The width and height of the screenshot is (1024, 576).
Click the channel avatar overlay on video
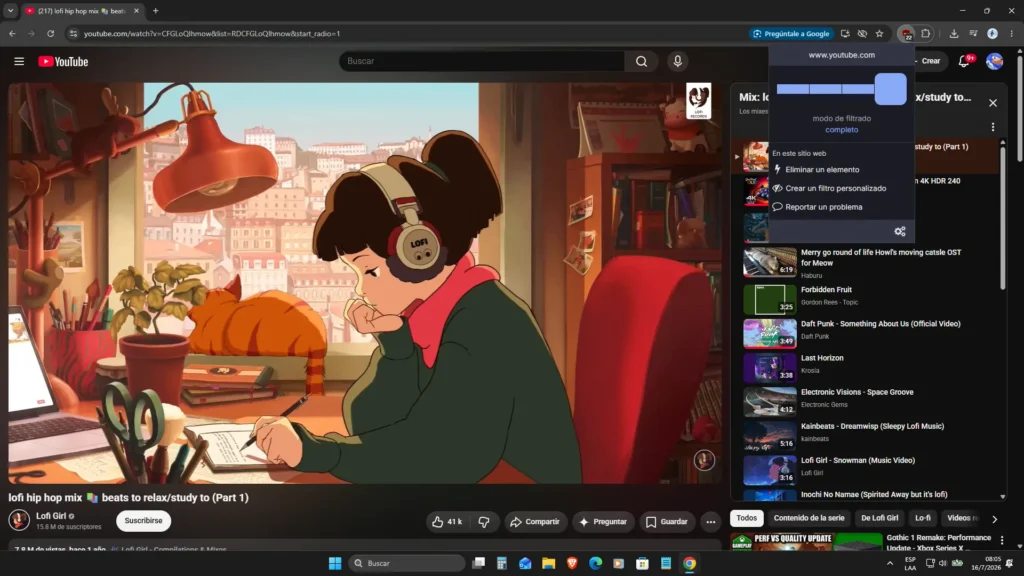point(704,460)
